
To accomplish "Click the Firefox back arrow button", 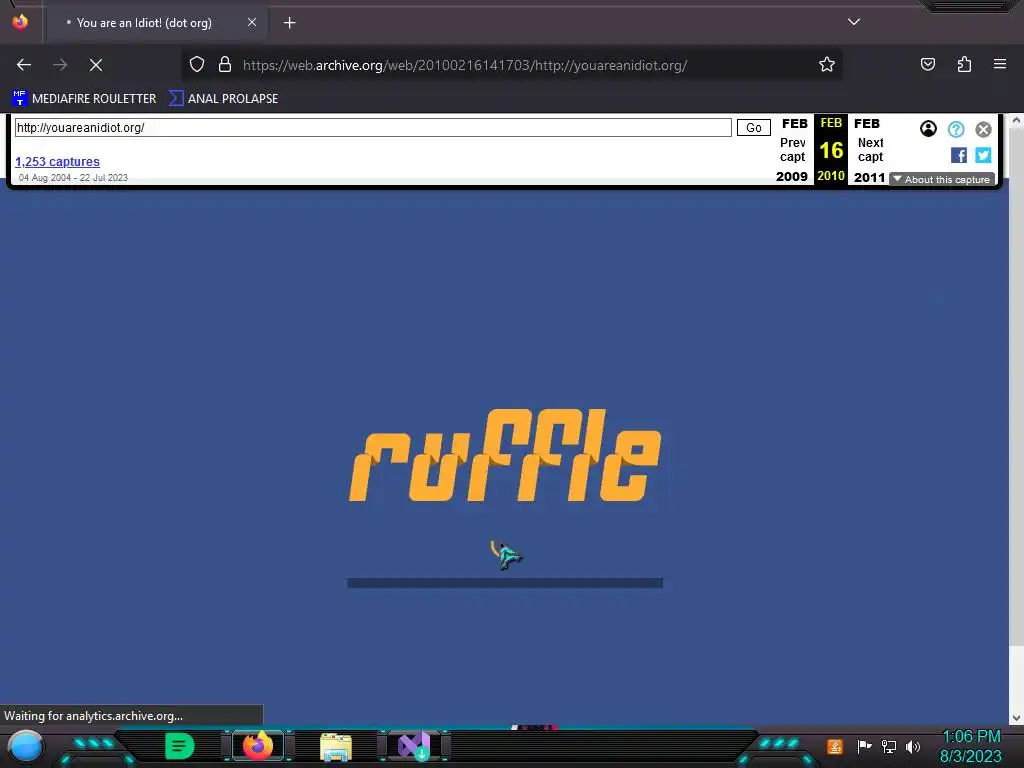I will pos(24,65).
